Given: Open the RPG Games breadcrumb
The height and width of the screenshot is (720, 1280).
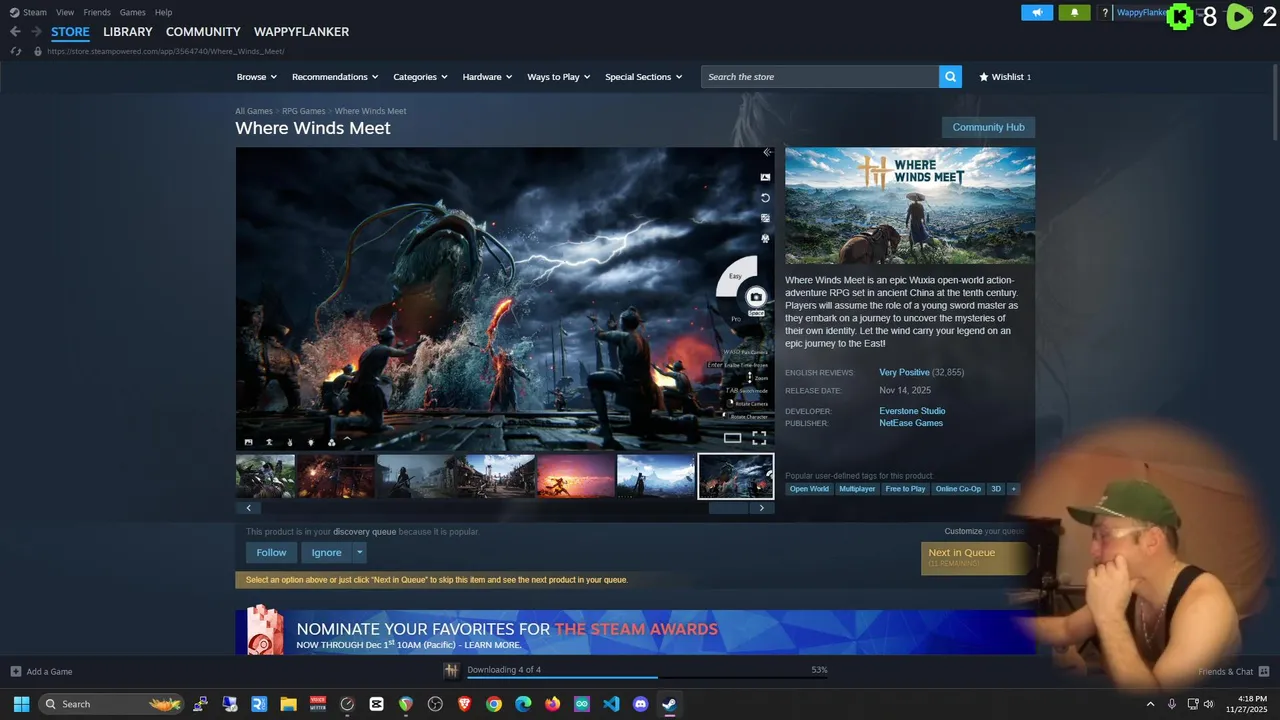Looking at the screenshot, I should pyautogui.click(x=303, y=111).
